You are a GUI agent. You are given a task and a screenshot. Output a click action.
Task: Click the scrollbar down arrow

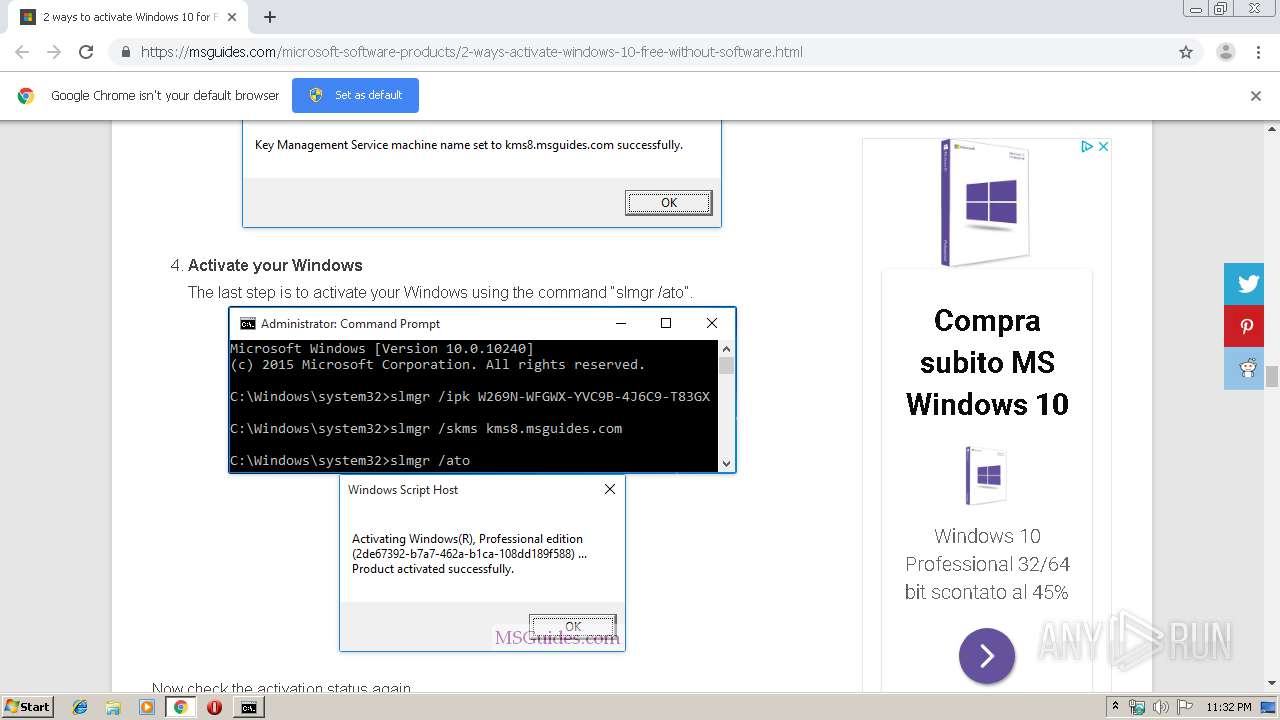[1272, 683]
